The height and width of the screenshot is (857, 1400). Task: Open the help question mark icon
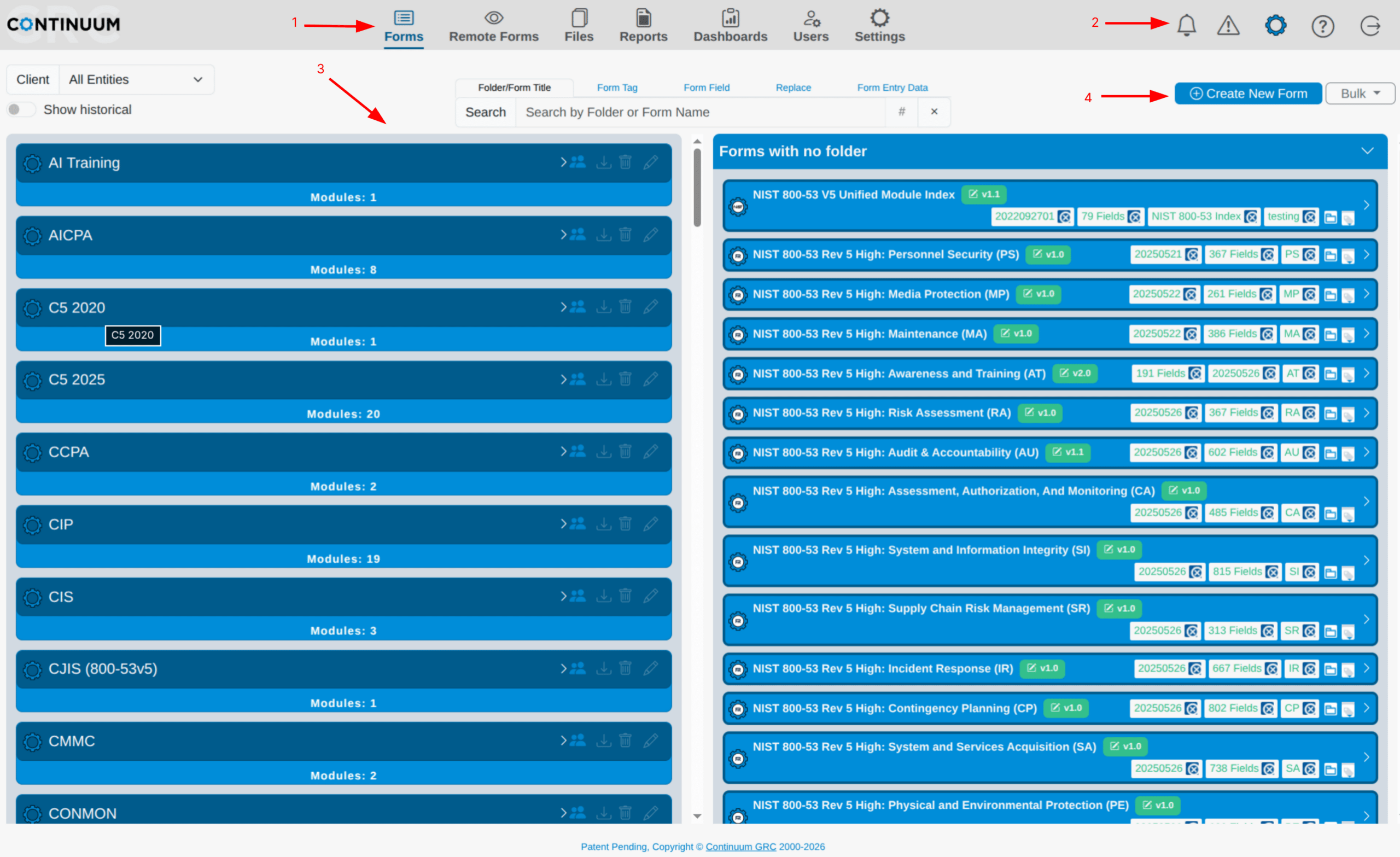pyautogui.click(x=1323, y=26)
